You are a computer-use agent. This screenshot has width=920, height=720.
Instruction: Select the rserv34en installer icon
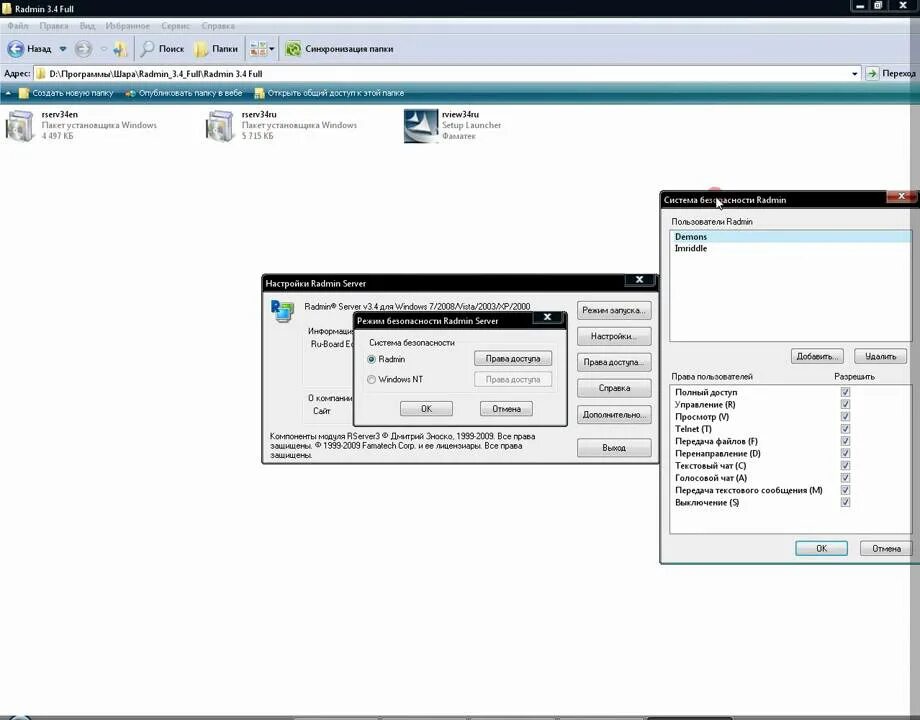(x=21, y=125)
